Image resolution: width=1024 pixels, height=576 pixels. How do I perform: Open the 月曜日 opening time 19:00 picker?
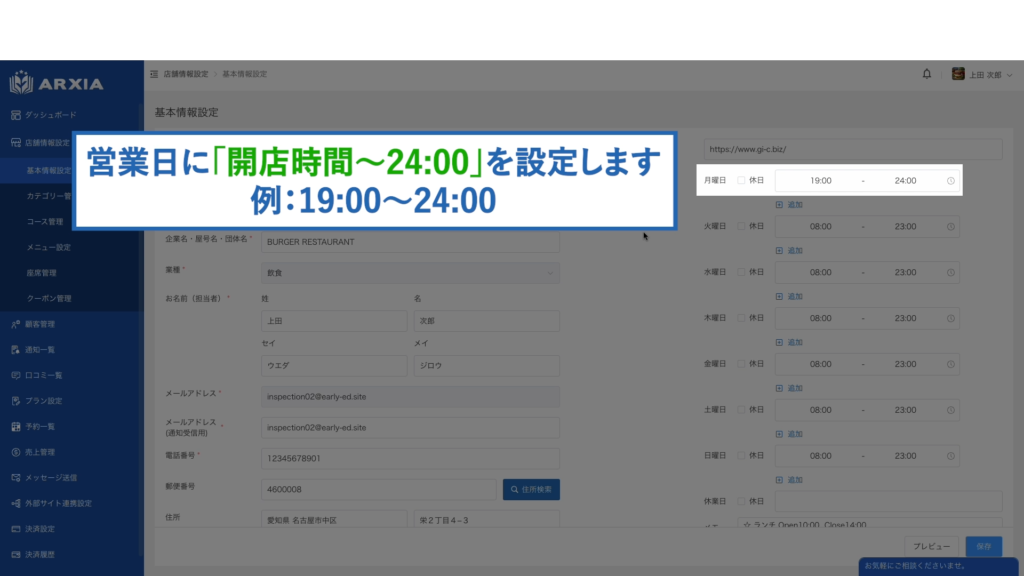tap(820, 181)
